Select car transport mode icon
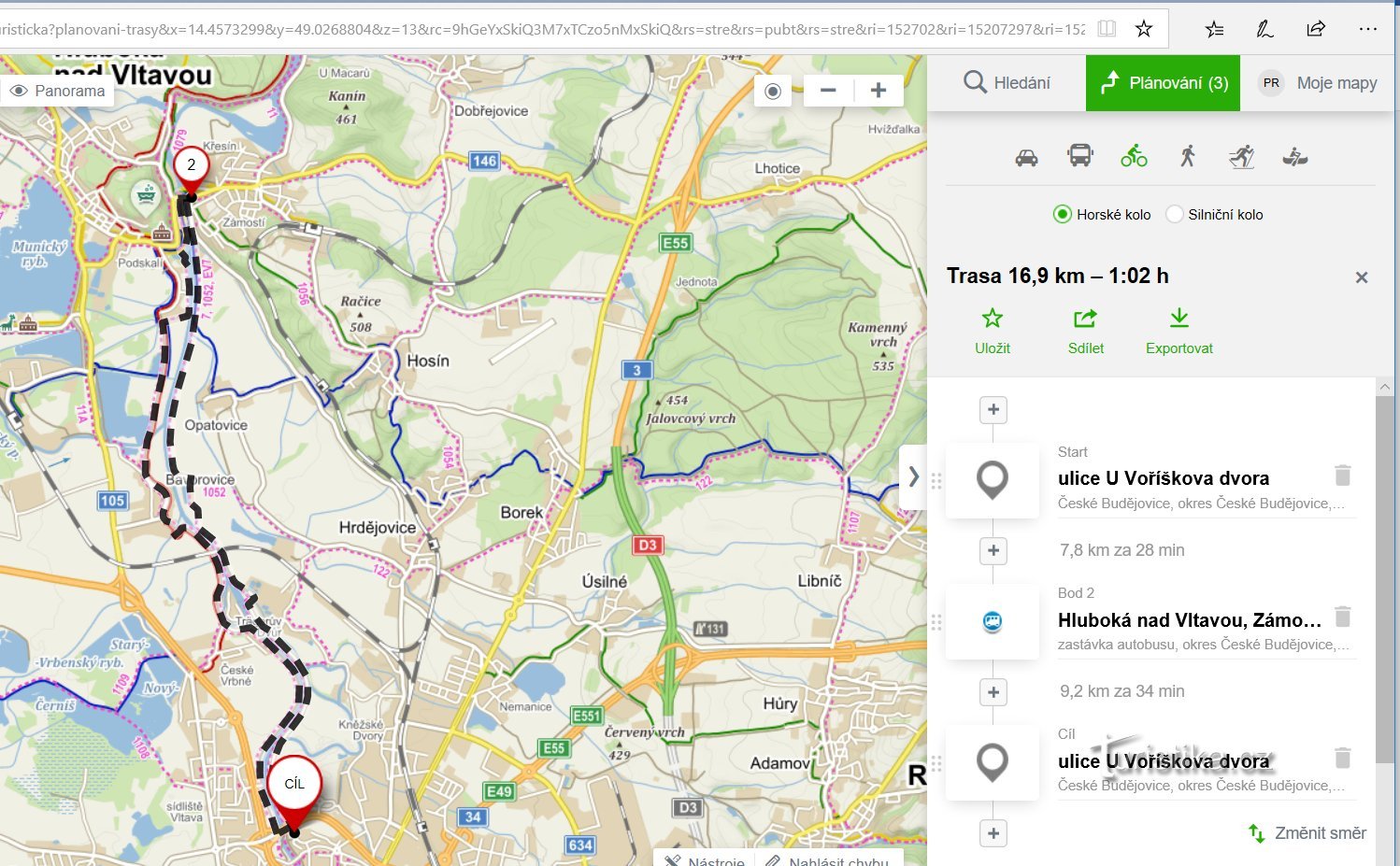 [x=1026, y=157]
